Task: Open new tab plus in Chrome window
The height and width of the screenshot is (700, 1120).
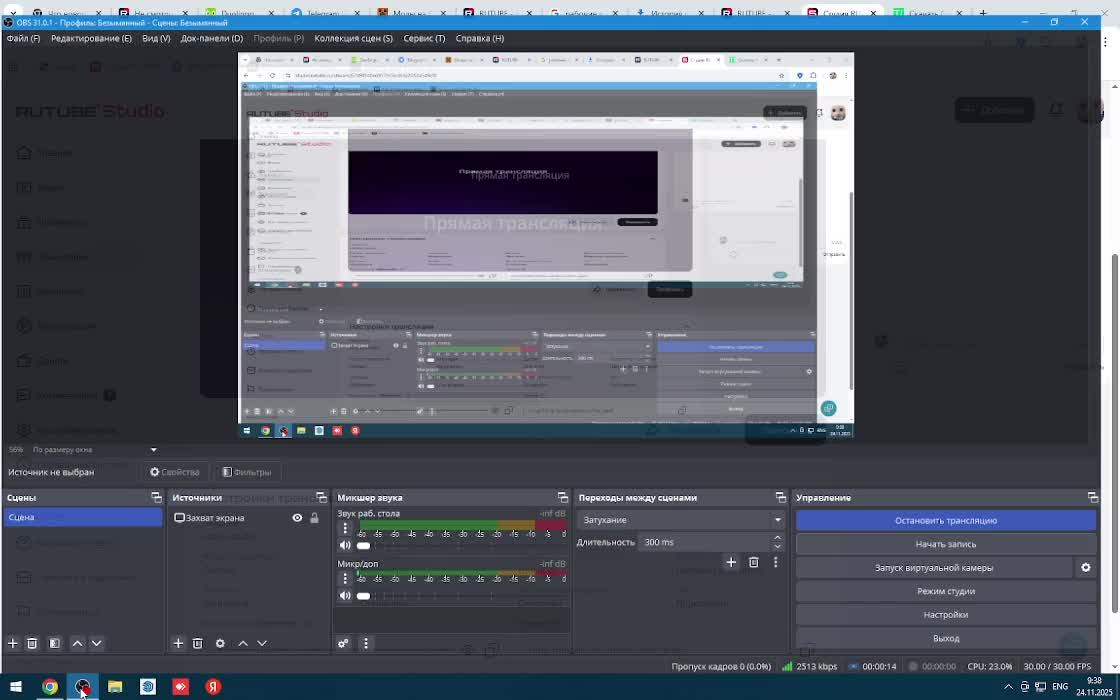Action: coord(983,13)
